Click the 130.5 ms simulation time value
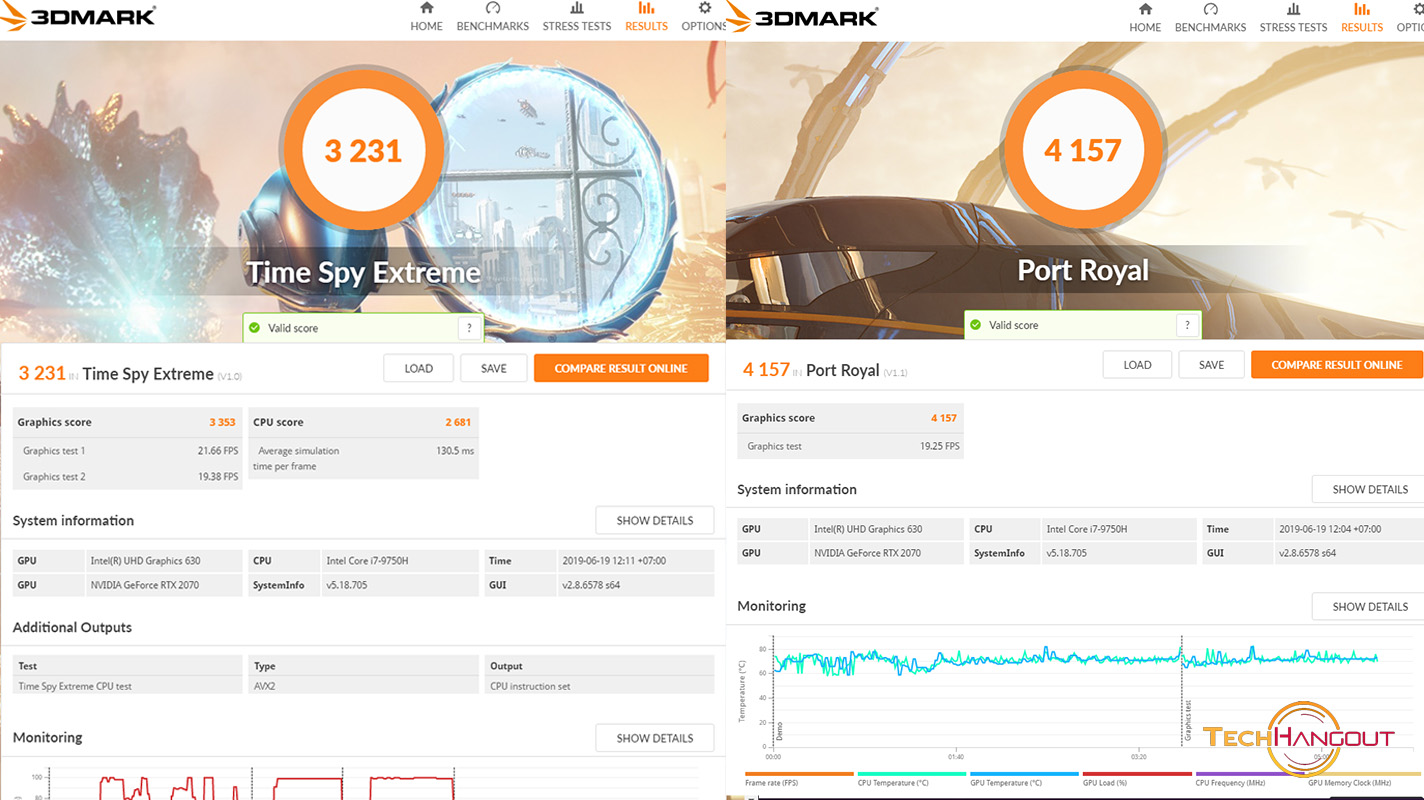This screenshot has width=1424, height=800. (455, 451)
